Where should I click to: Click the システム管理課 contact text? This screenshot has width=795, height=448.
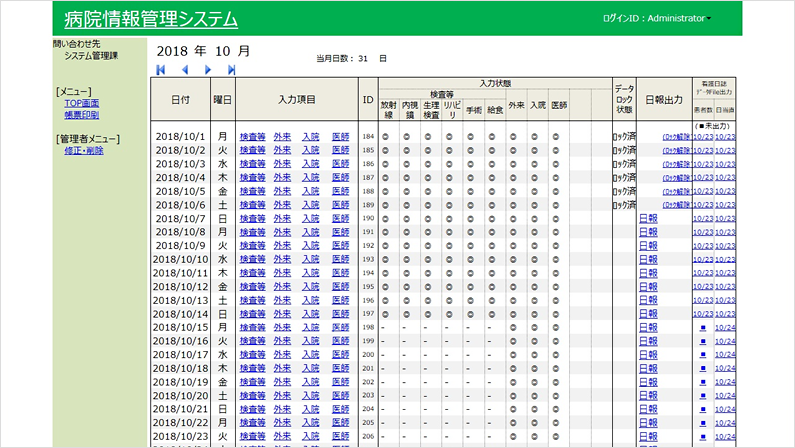click(91, 56)
